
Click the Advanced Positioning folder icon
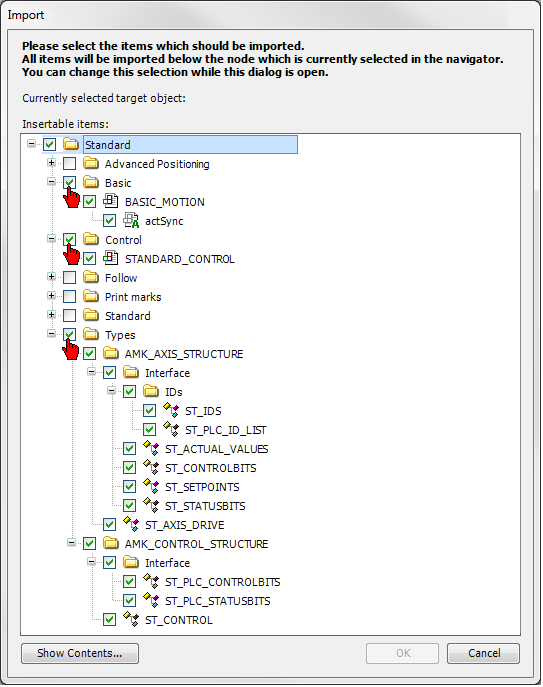pos(91,163)
